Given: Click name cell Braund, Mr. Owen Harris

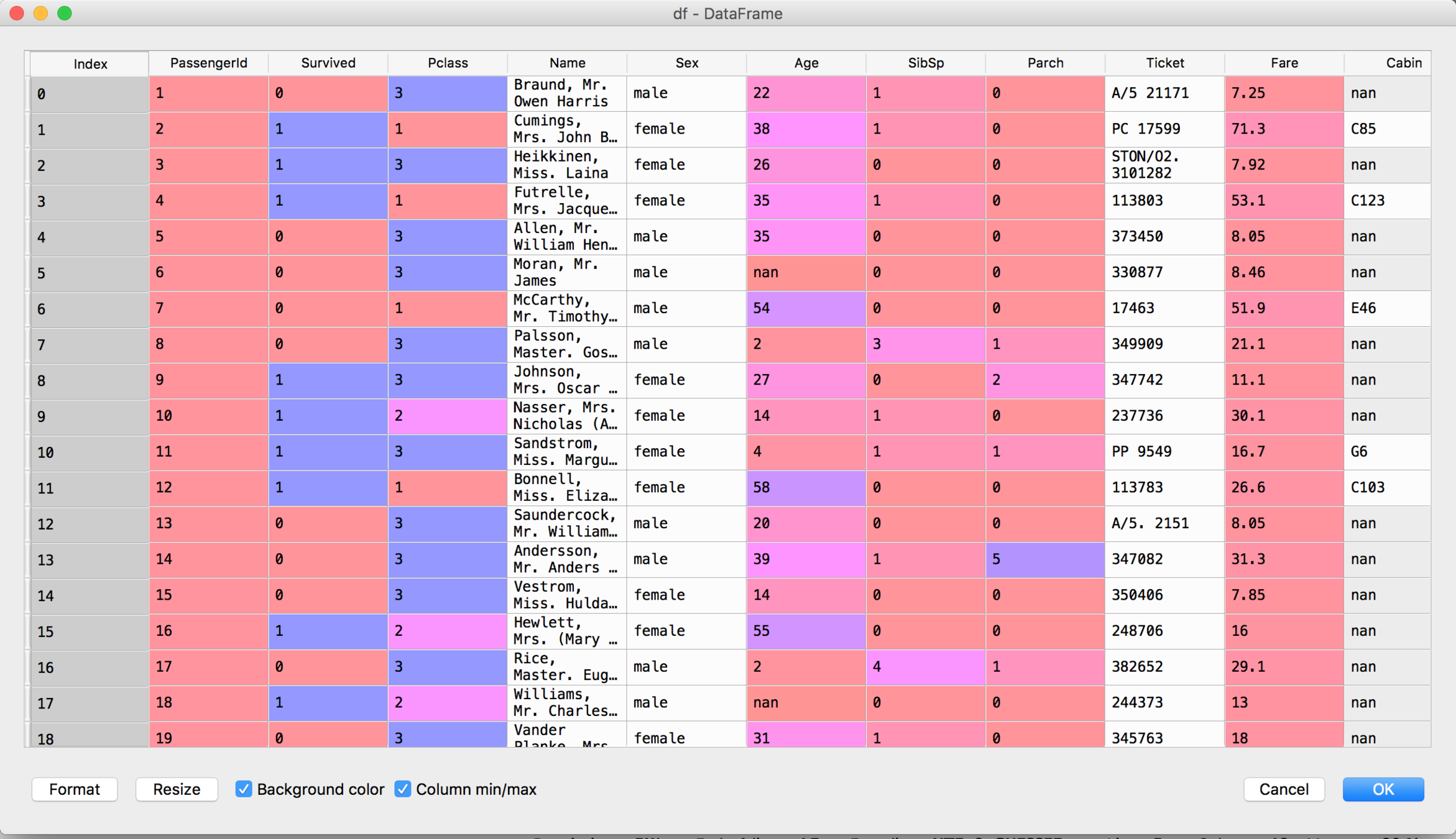Looking at the screenshot, I should [566, 93].
